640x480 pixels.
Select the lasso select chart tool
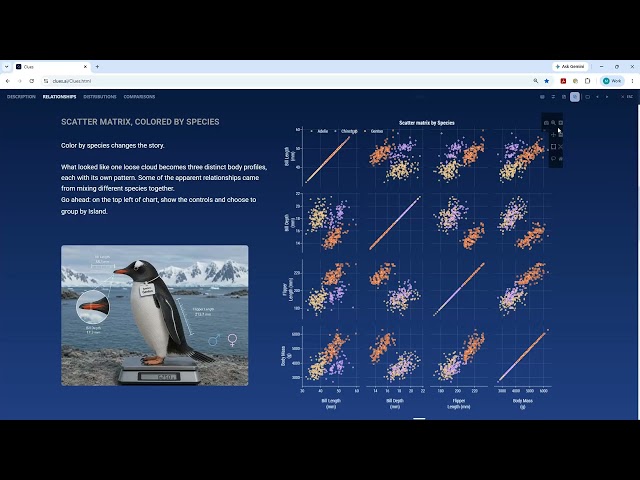coord(553,158)
